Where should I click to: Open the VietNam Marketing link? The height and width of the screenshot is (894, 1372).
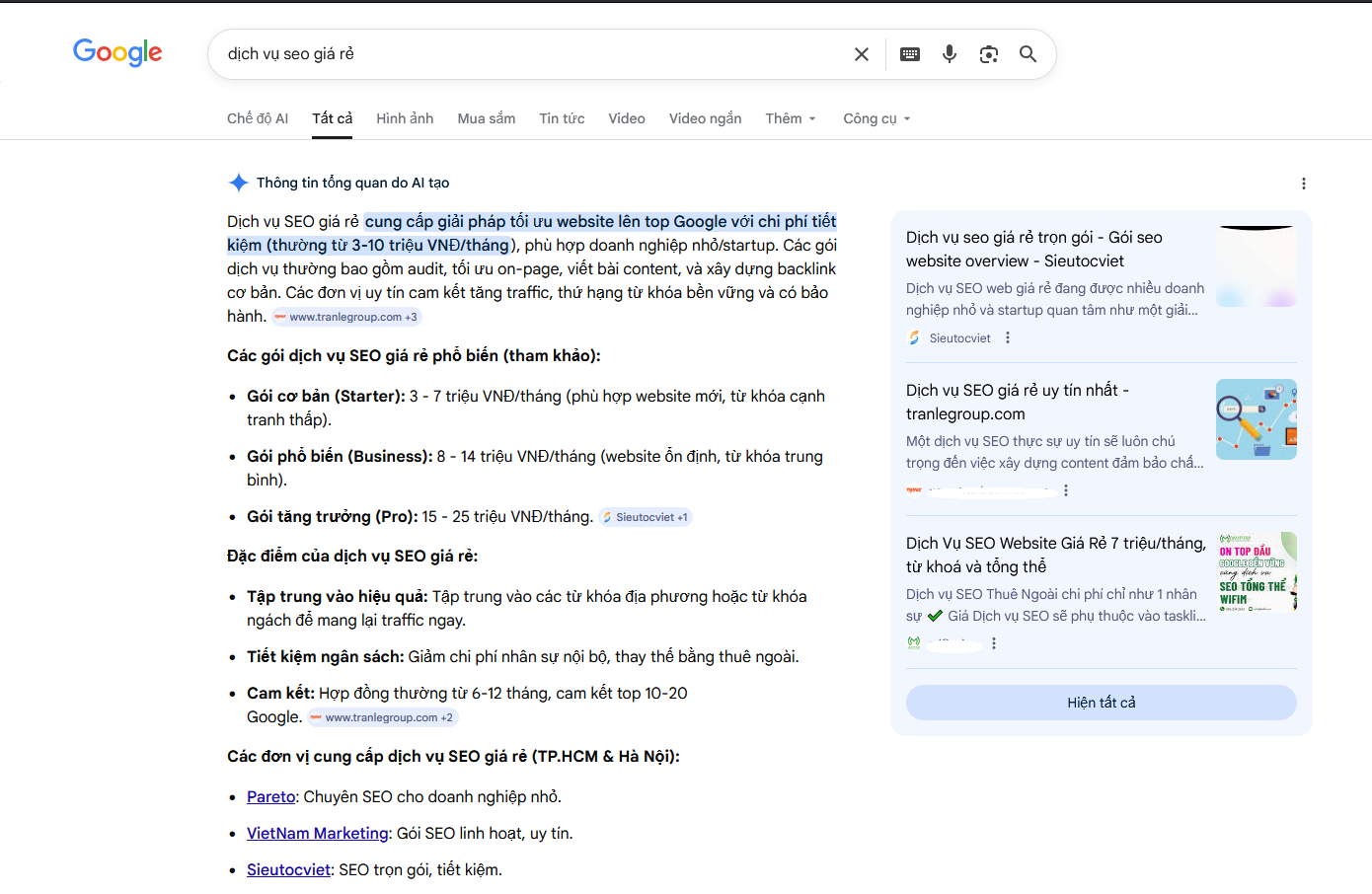point(317,833)
